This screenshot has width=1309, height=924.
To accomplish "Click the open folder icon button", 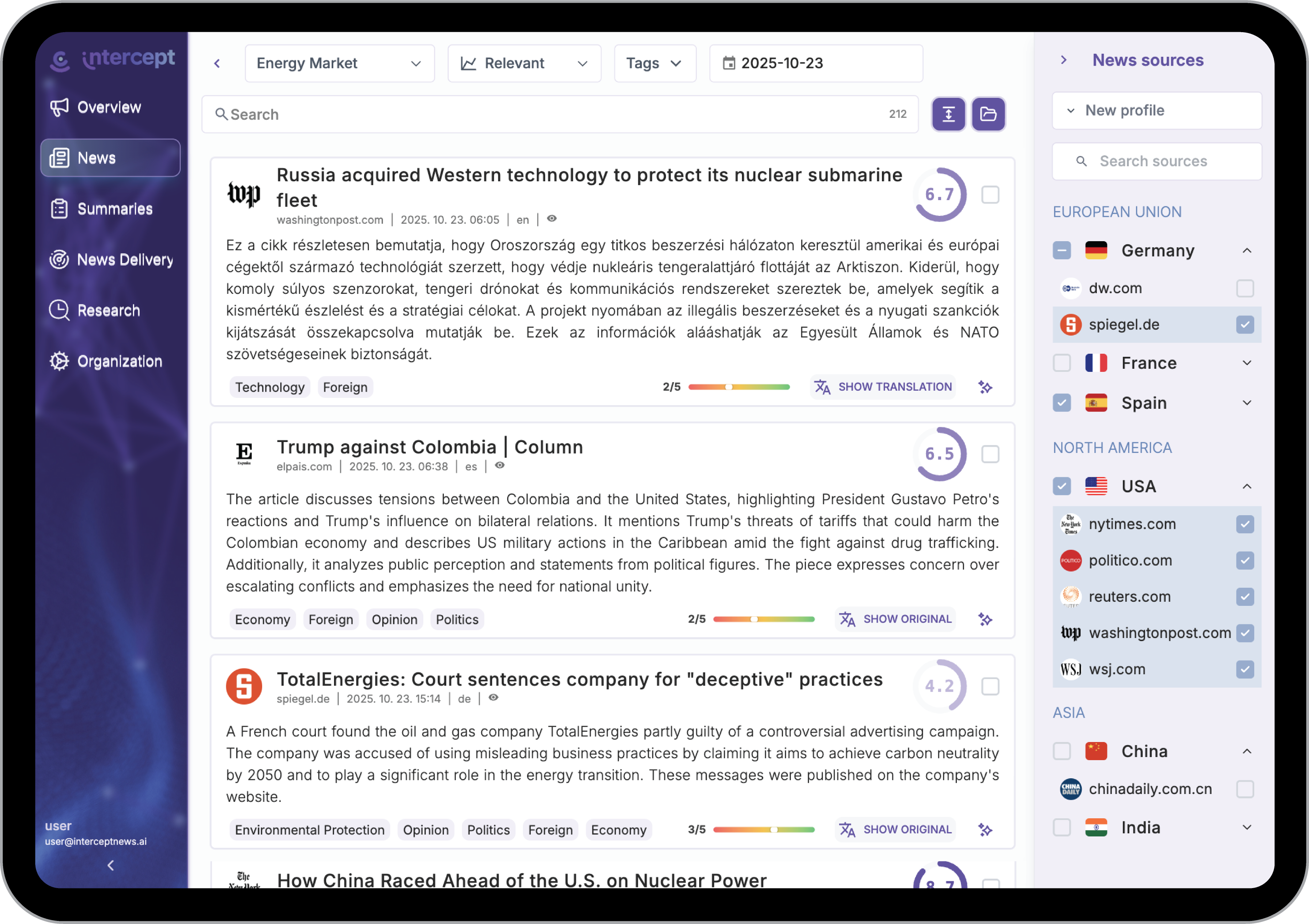I will (988, 114).
